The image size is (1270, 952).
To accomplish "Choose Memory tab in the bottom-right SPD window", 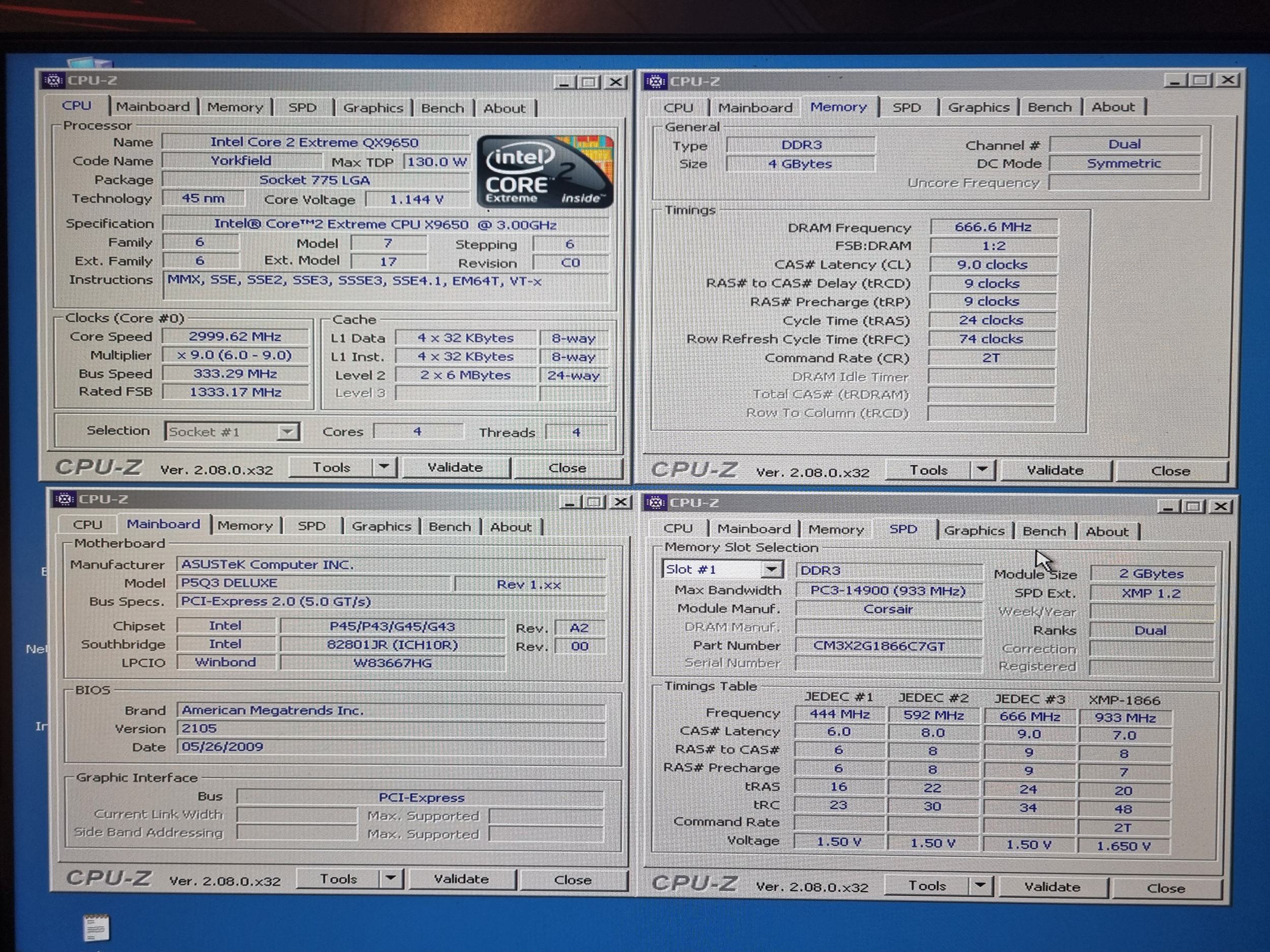I will [836, 530].
